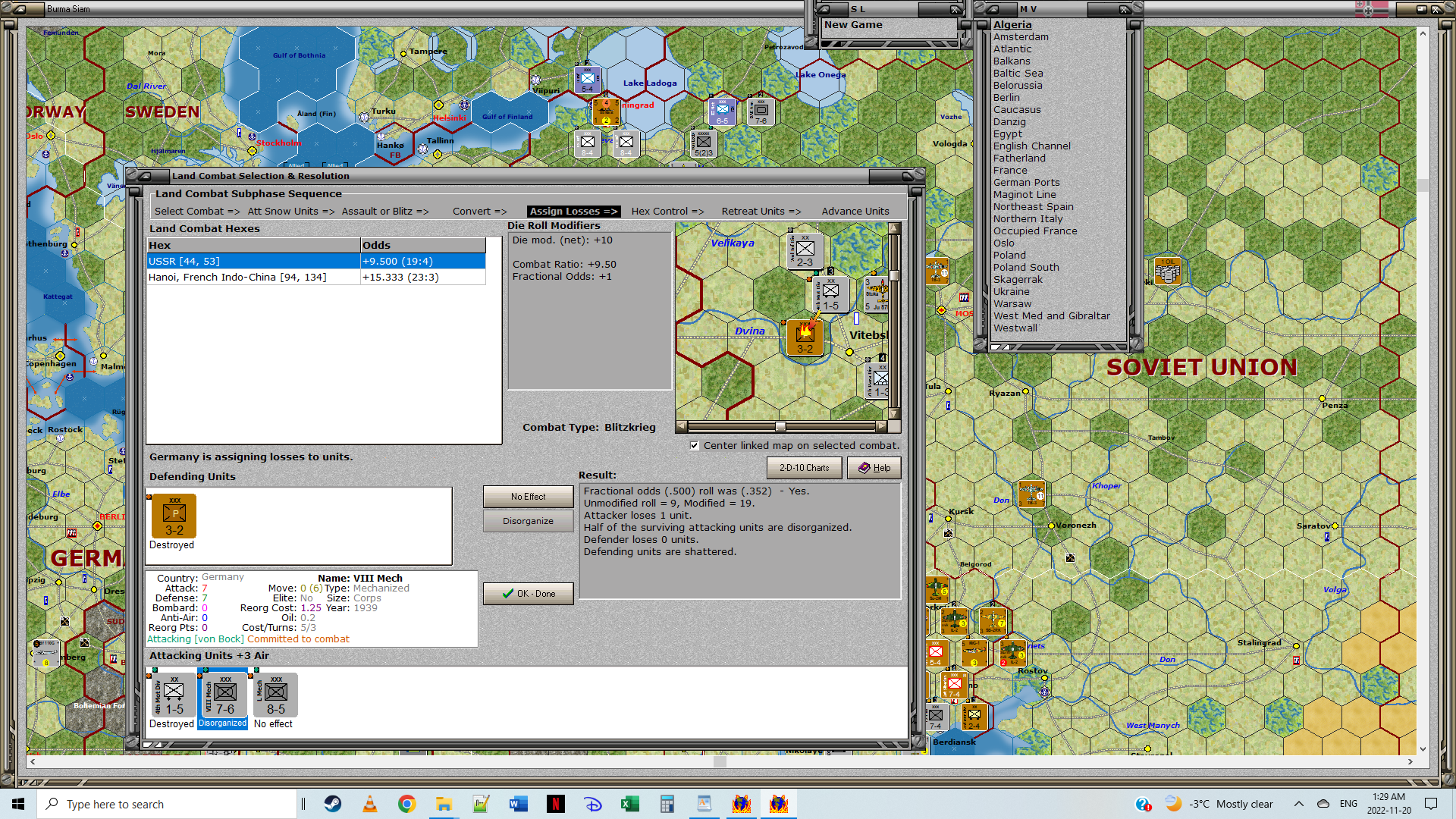This screenshot has height=819, width=1456.
Task: Toggle center linked map on selected combat
Action: [x=695, y=446]
